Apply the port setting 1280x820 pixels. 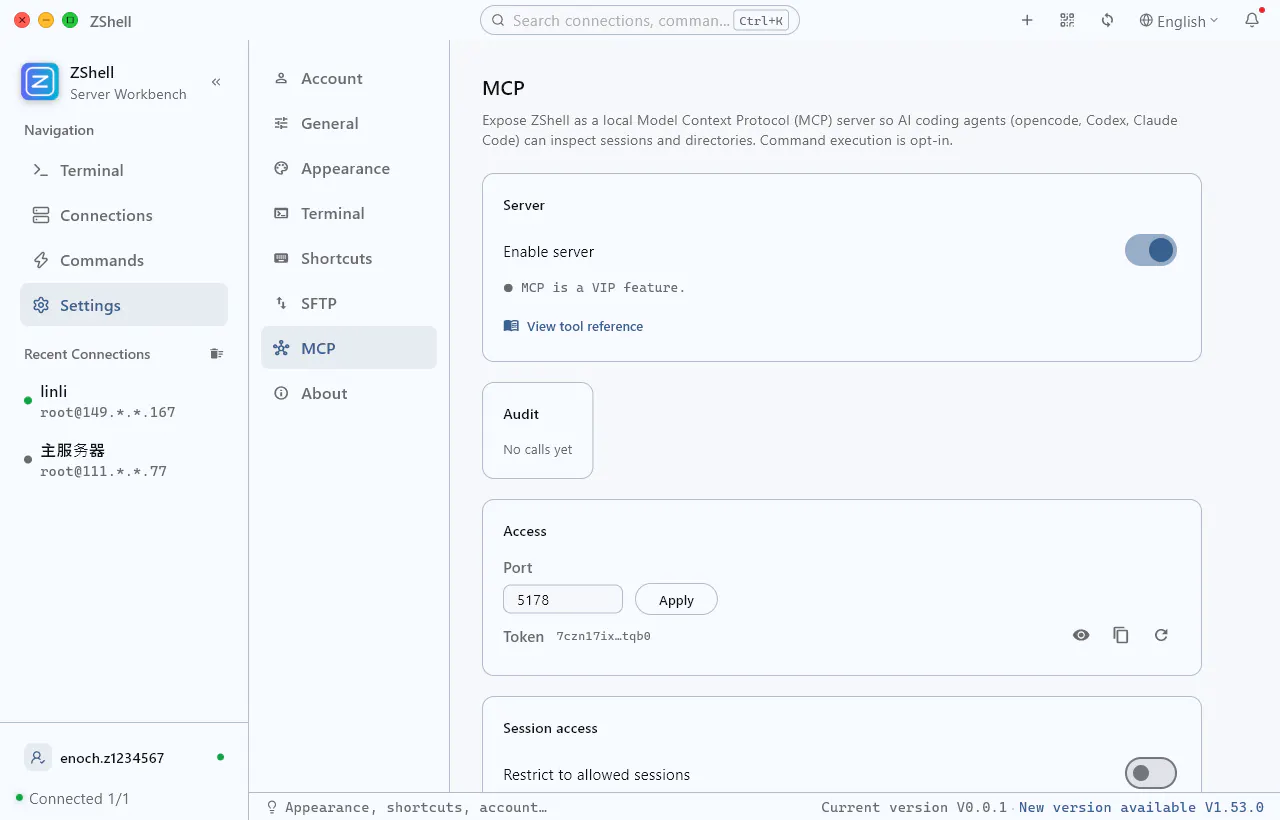click(676, 600)
